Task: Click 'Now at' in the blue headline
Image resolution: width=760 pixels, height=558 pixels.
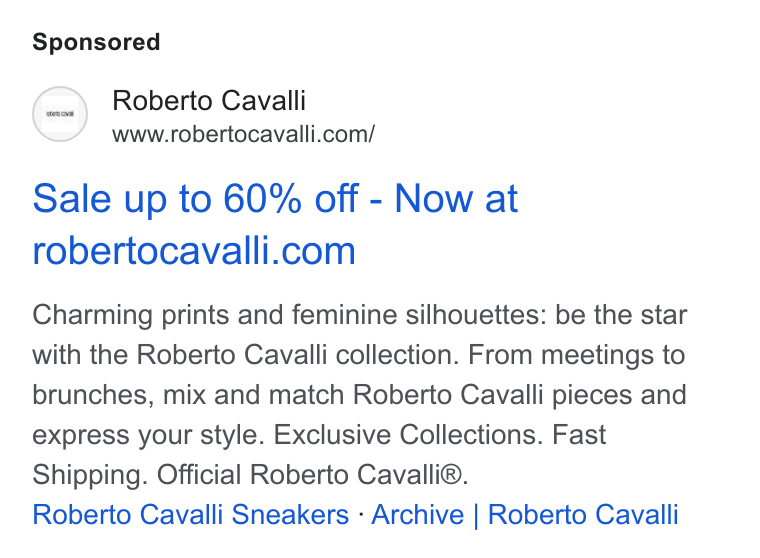Action: point(456,198)
